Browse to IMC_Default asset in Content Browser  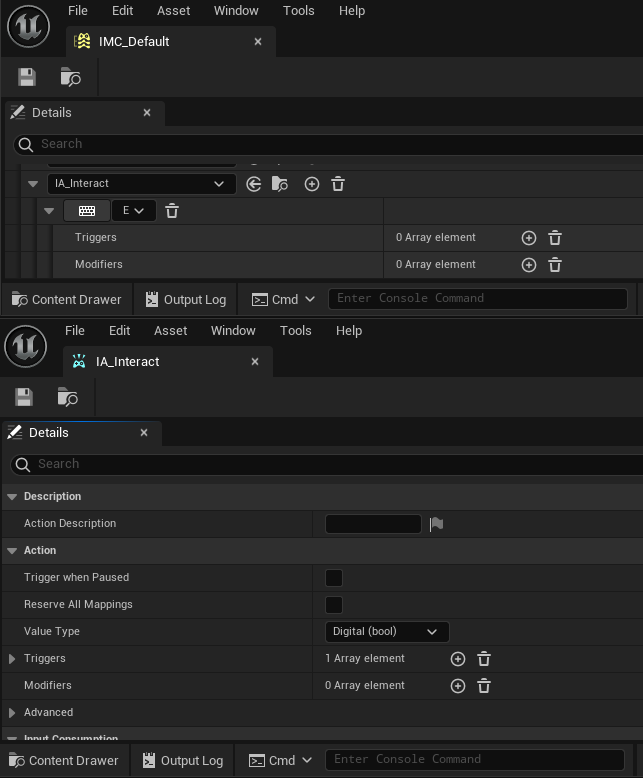tap(70, 77)
